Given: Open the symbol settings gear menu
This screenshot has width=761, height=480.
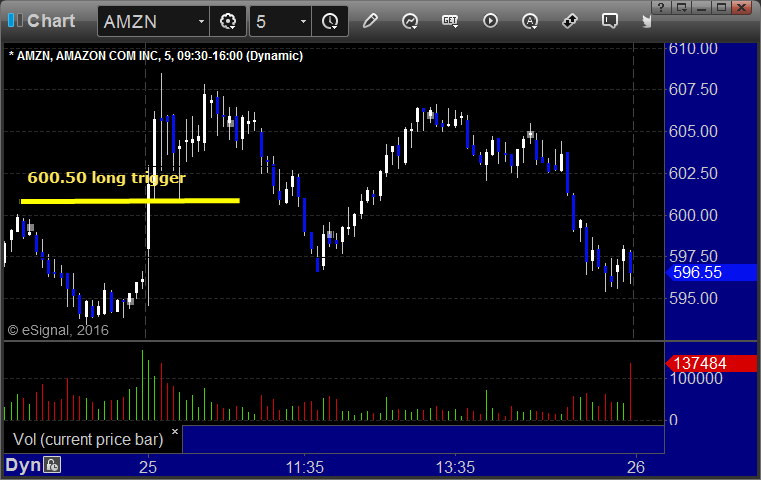Looking at the screenshot, I should pyautogui.click(x=228, y=21).
